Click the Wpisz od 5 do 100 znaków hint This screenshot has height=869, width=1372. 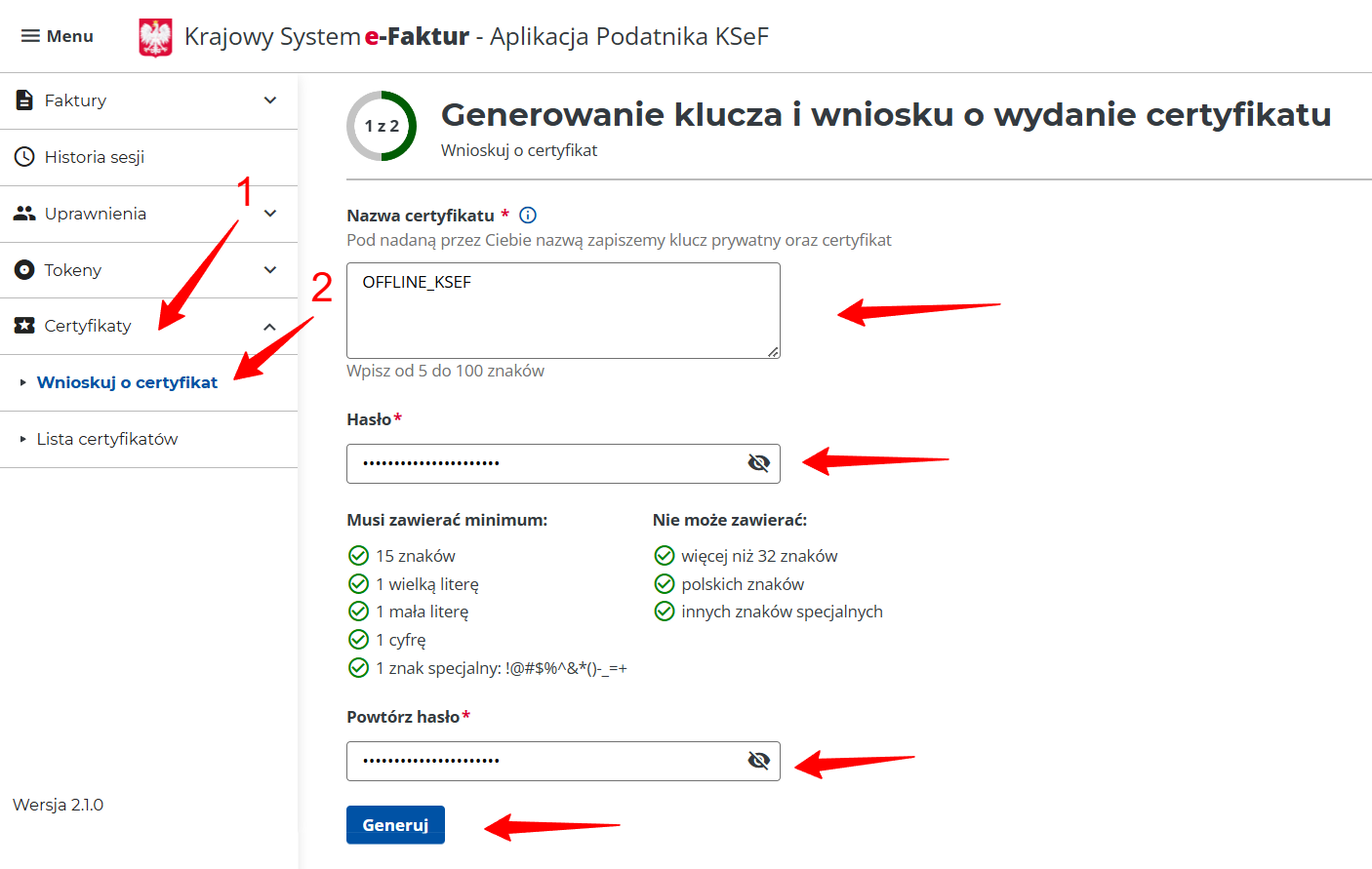[x=445, y=371]
